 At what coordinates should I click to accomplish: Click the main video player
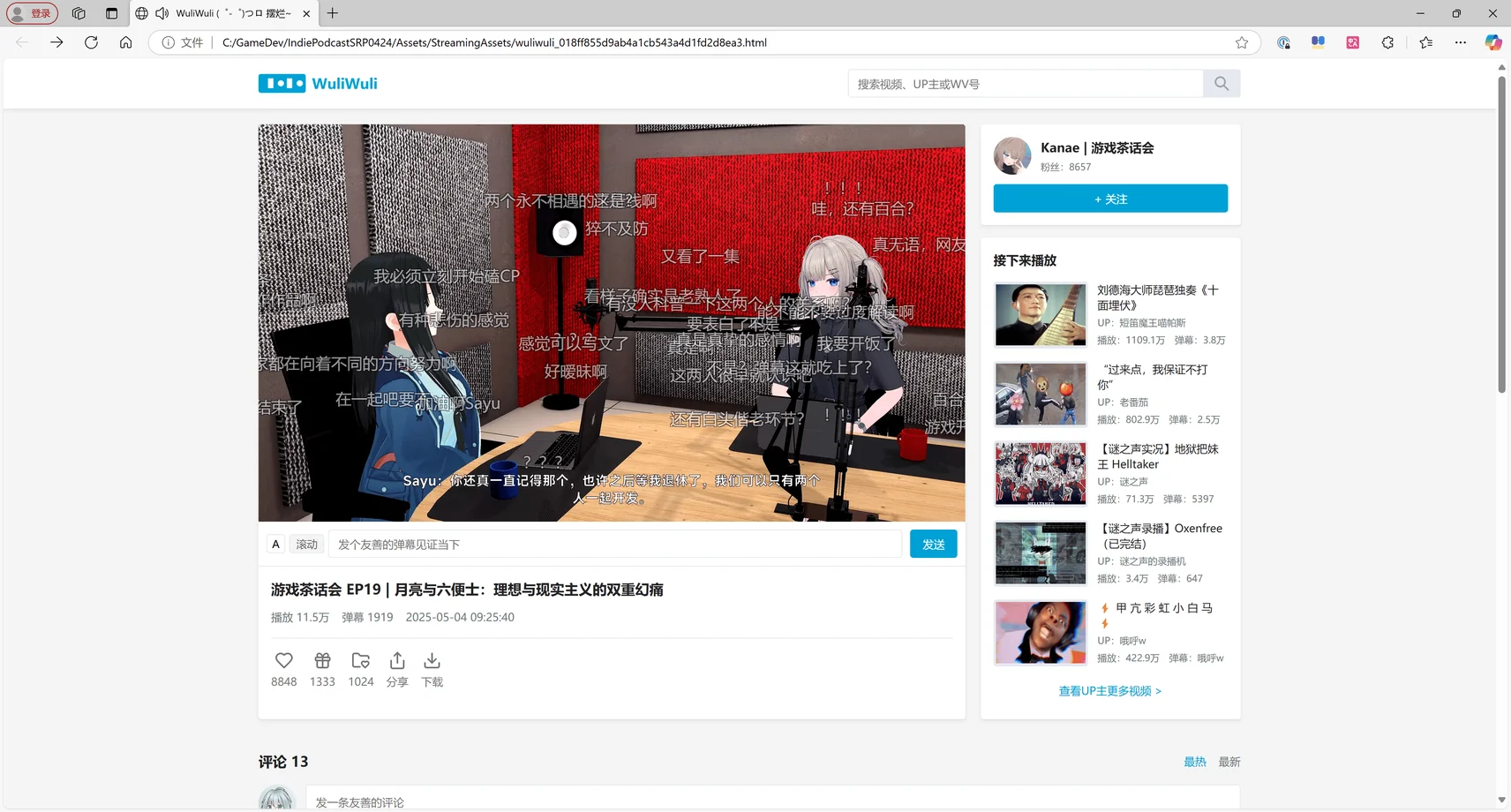tap(612, 323)
